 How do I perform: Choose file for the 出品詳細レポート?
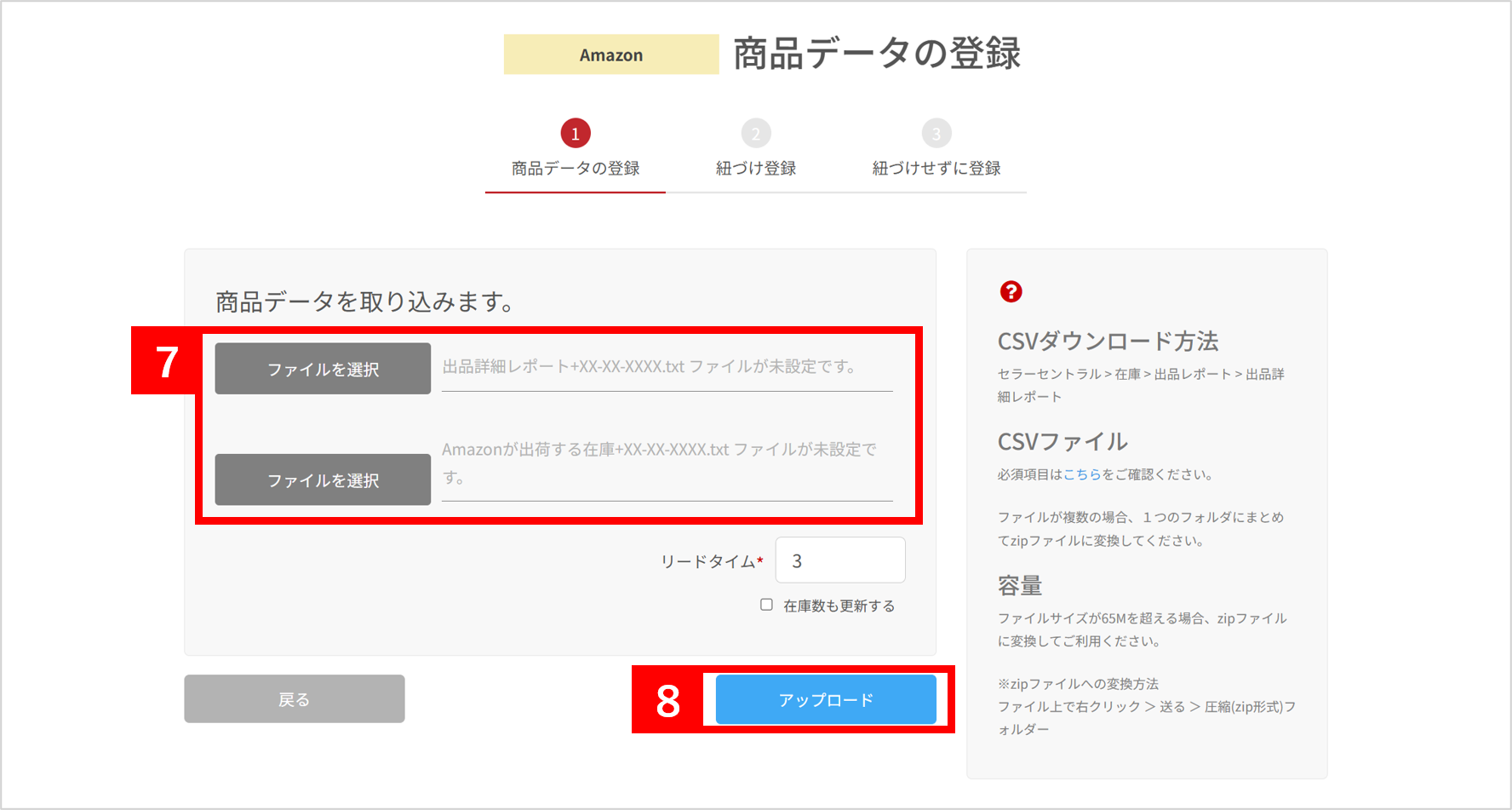coord(323,369)
